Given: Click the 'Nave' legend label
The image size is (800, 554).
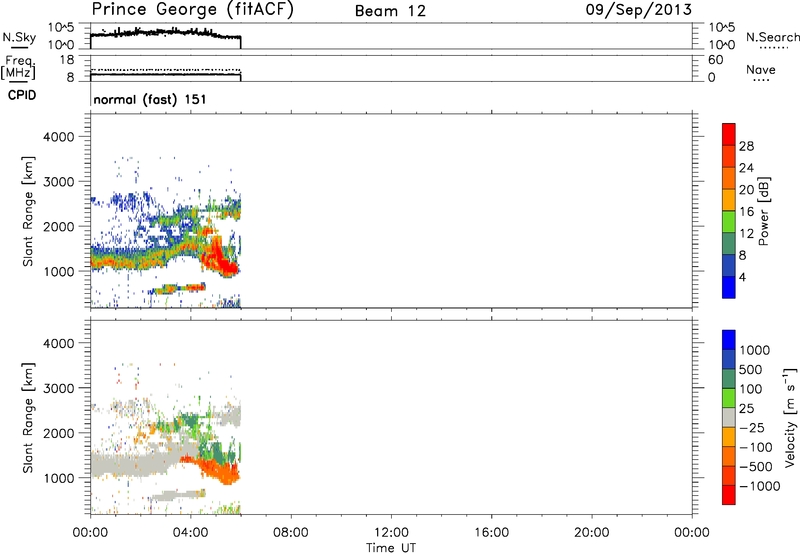Looking at the screenshot, I should pyautogui.click(x=761, y=69).
